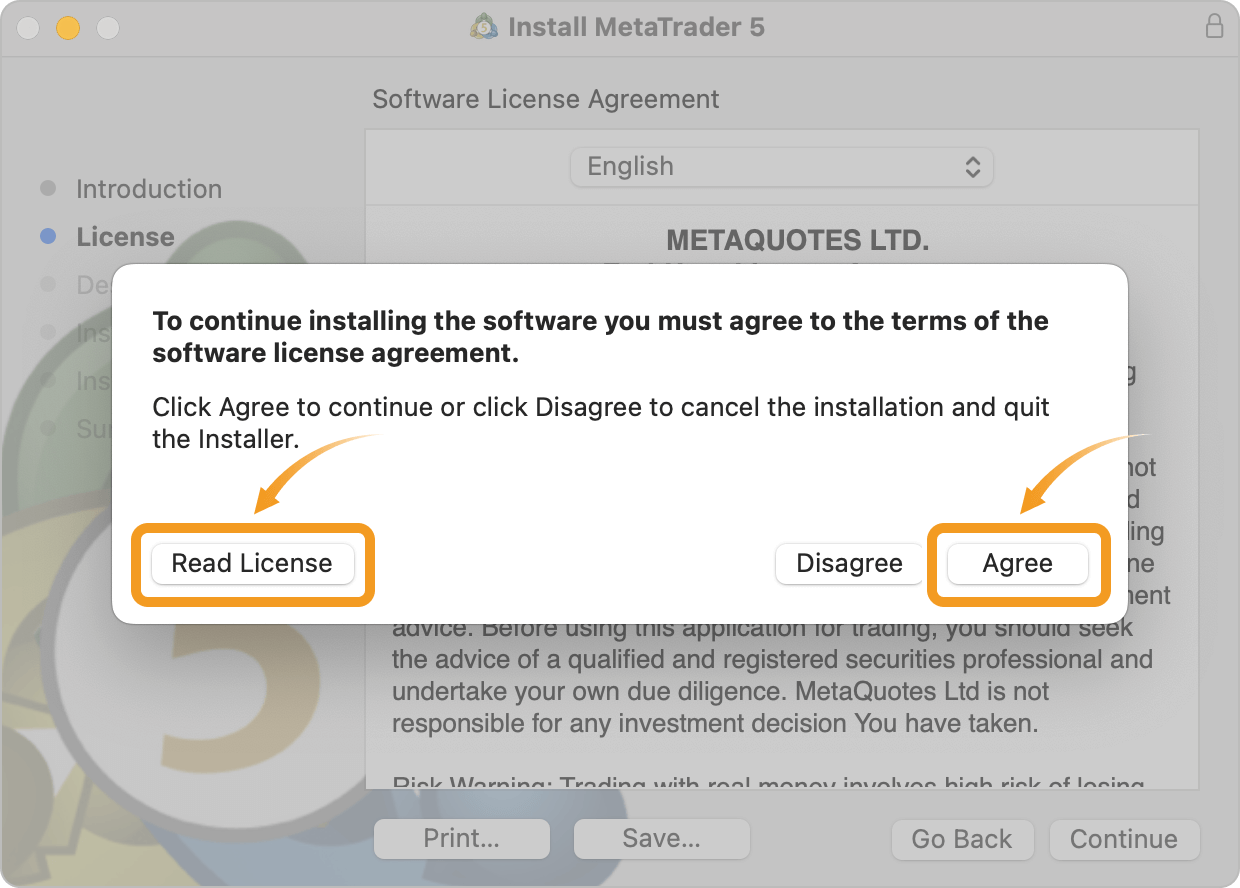The width and height of the screenshot is (1240, 888).
Task: Click the lock icon in title bar
Action: click(1214, 27)
